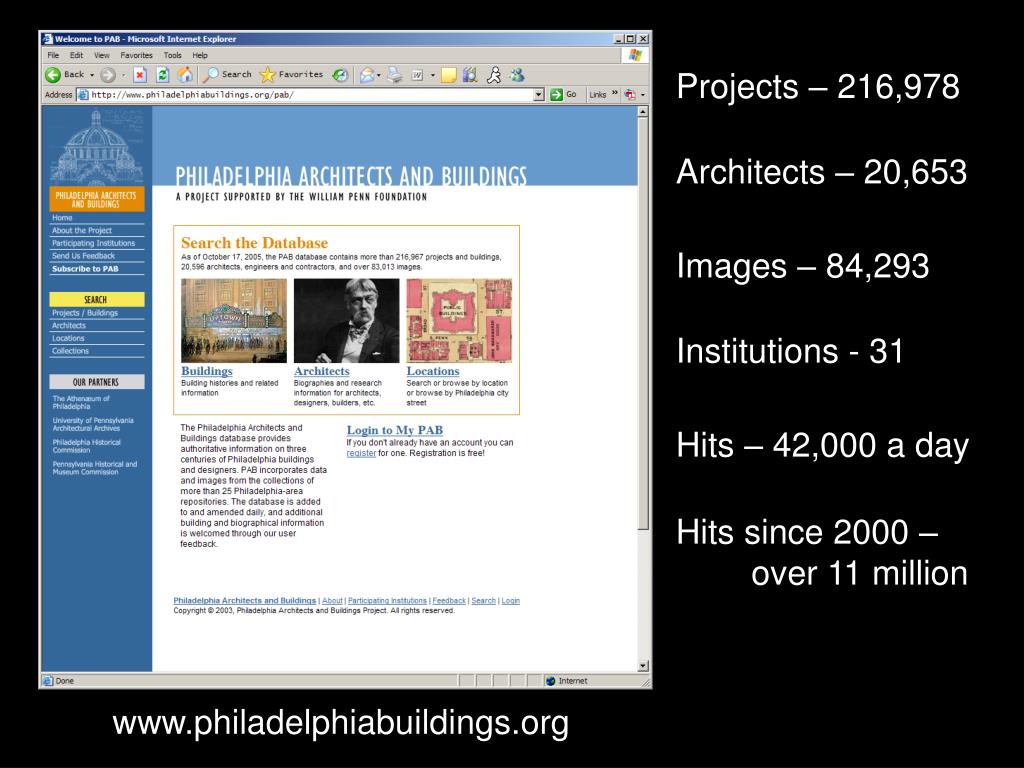Open the Favorites menu
Screen dimensions: 1024x768
click(x=136, y=56)
